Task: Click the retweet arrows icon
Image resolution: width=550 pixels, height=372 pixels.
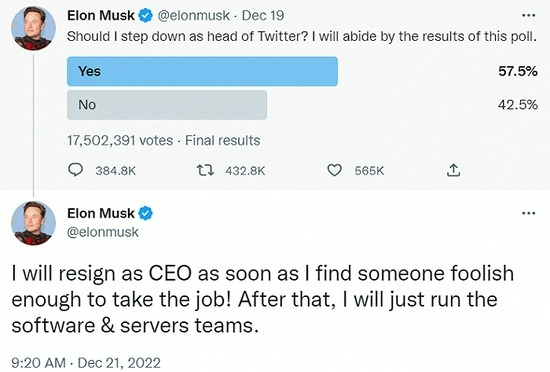Action: pos(205,171)
